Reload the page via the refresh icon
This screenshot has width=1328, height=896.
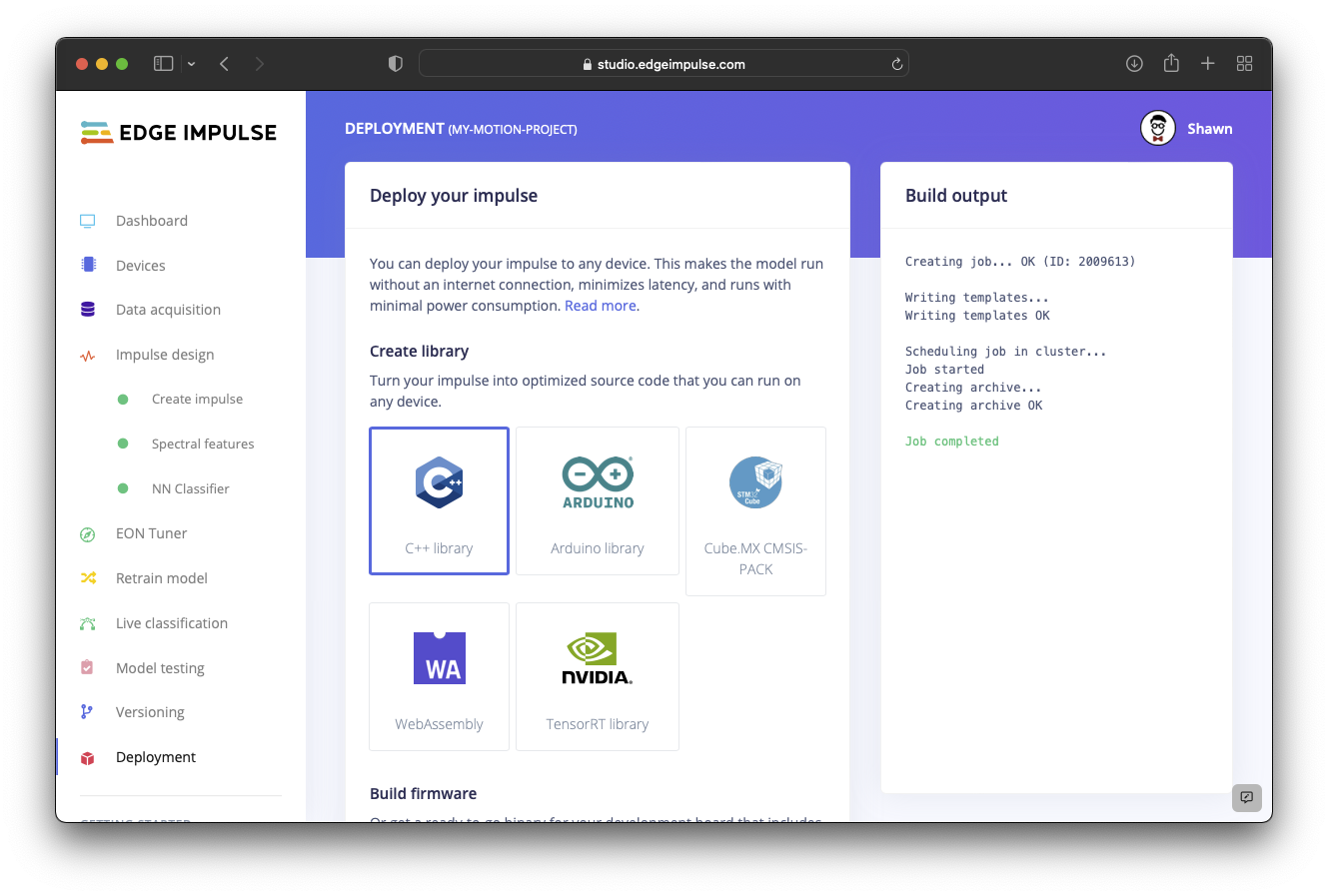click(x=897, y=64)
